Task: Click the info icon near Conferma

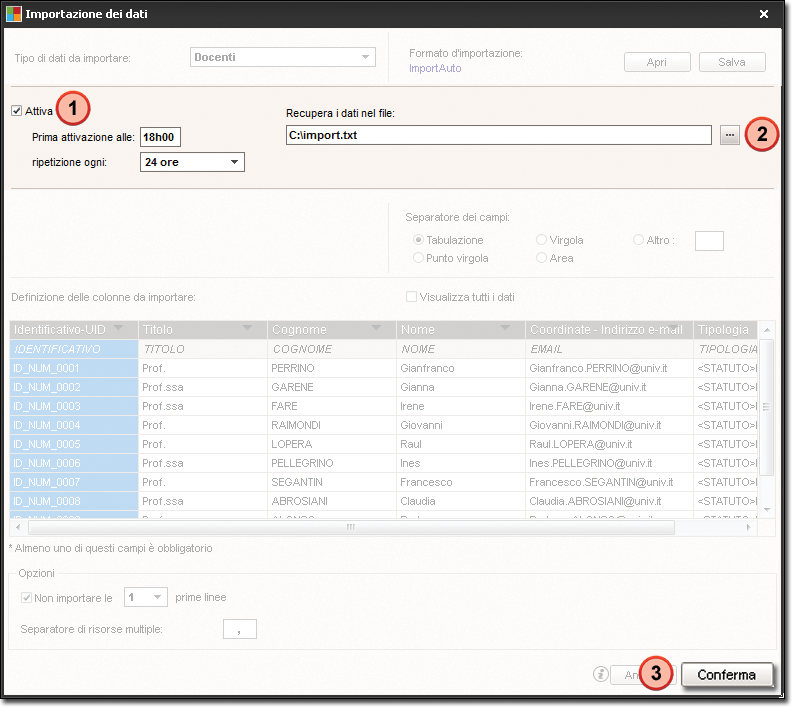Action: 600,673
